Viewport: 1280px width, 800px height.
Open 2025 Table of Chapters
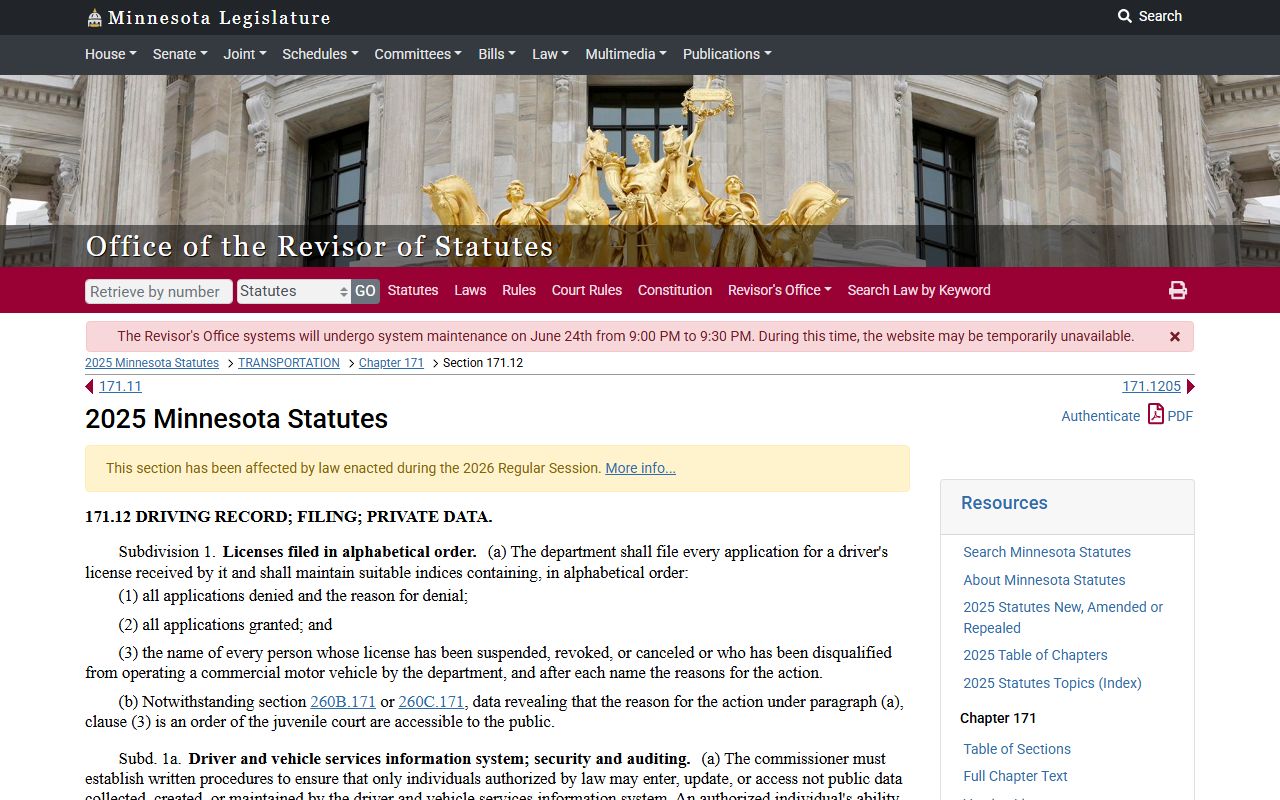[x=1035, y=655]
